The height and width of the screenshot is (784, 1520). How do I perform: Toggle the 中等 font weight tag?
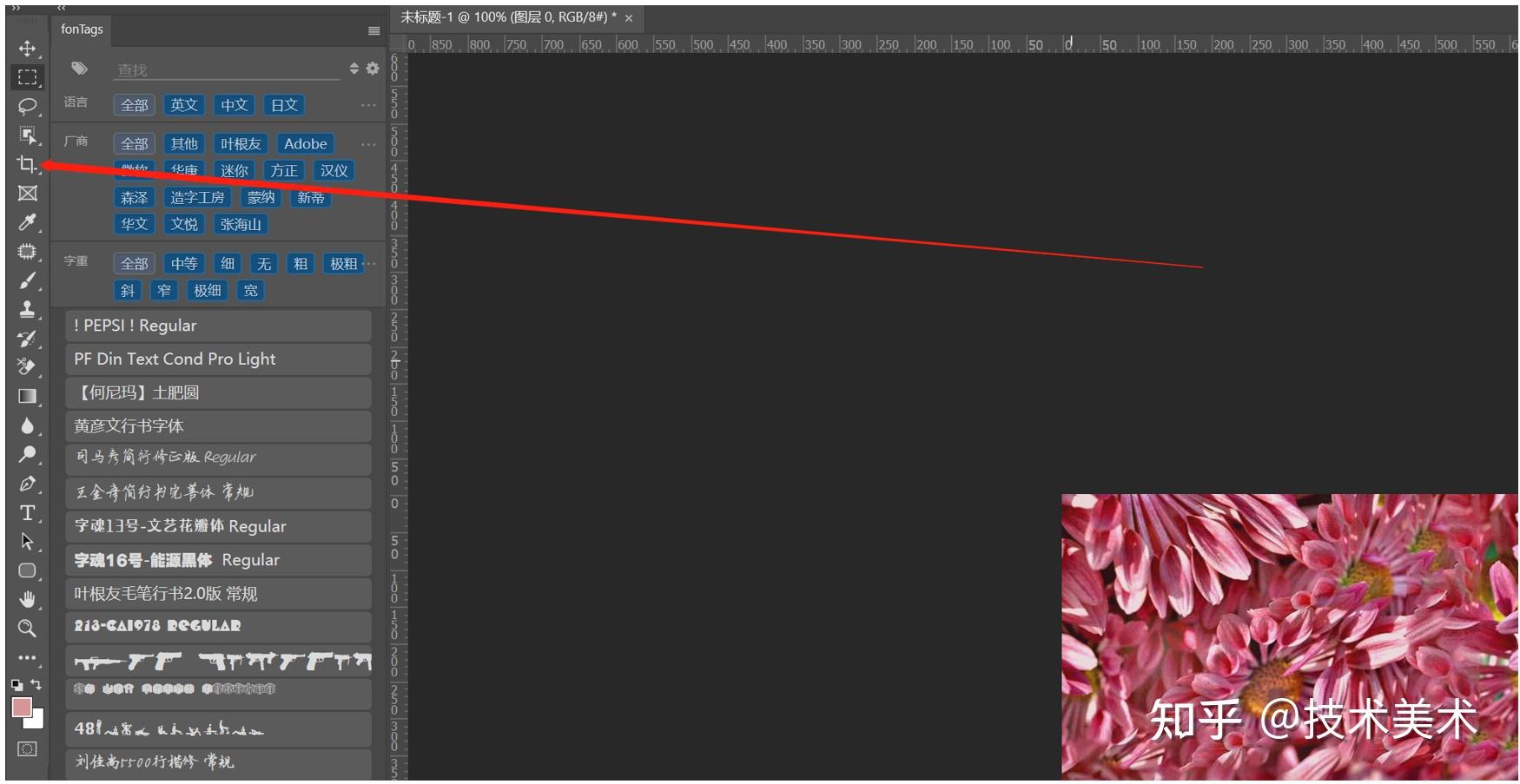(184, 264)
